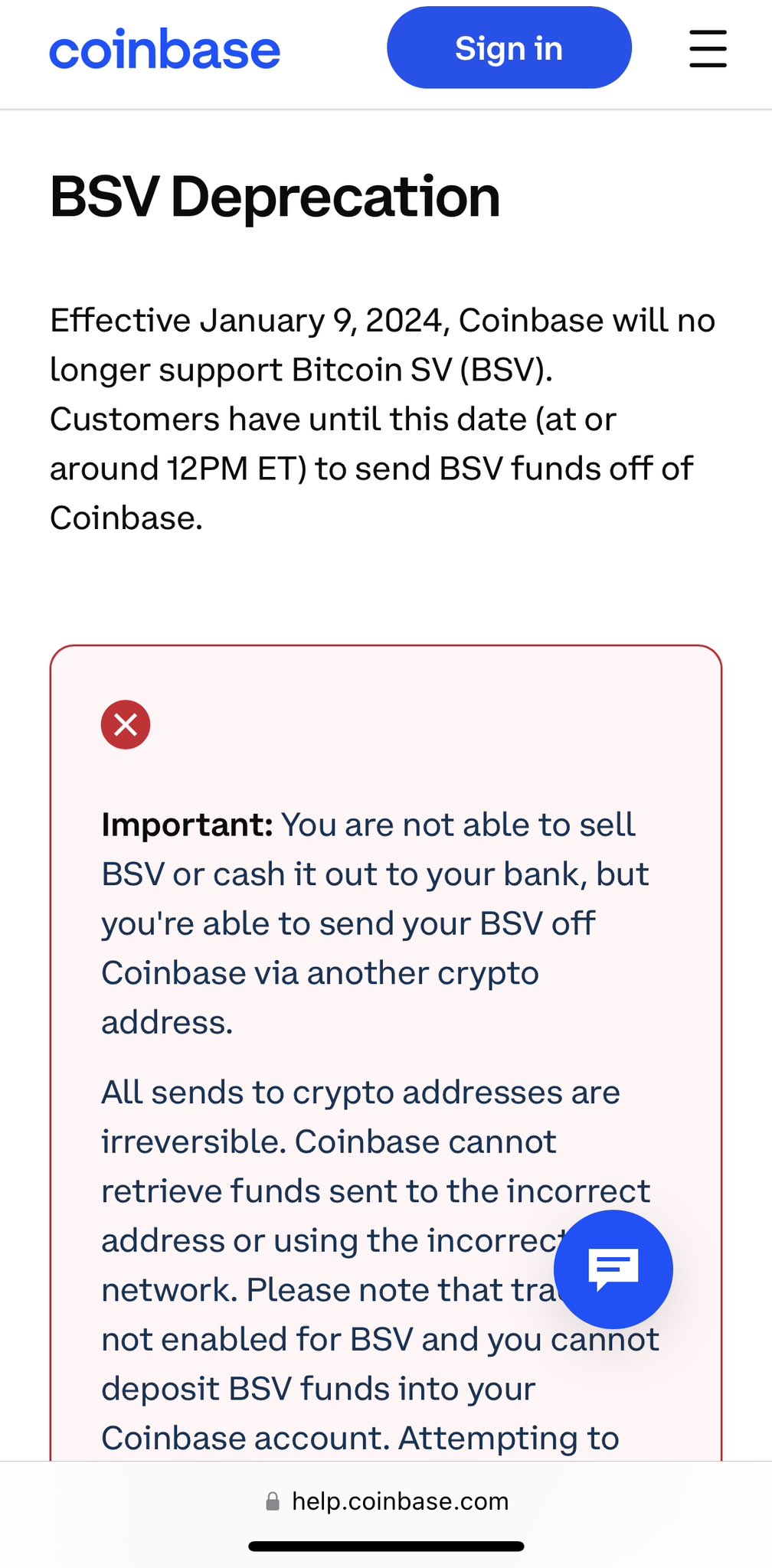This screenshot has width=772, height=1568.
Task: Open the hamburger navigation menu
Action: (x=708, y=49)
